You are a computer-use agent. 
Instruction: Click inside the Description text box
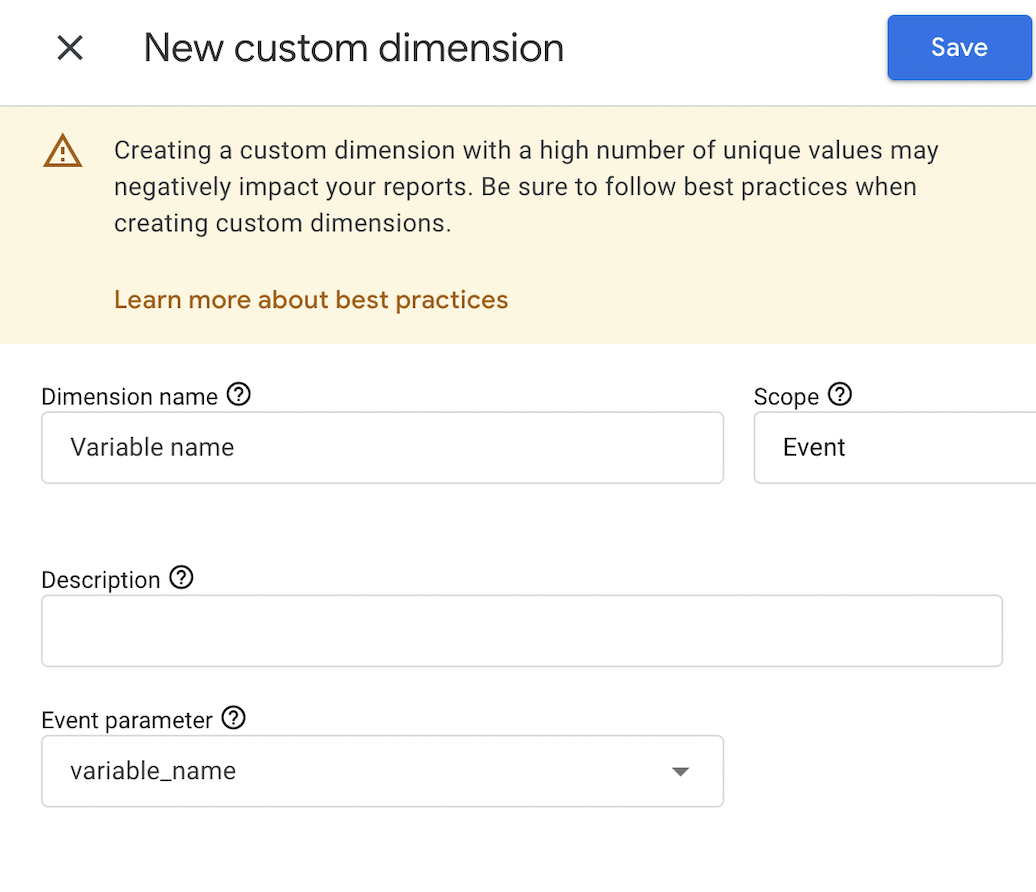tap(520, 630)
